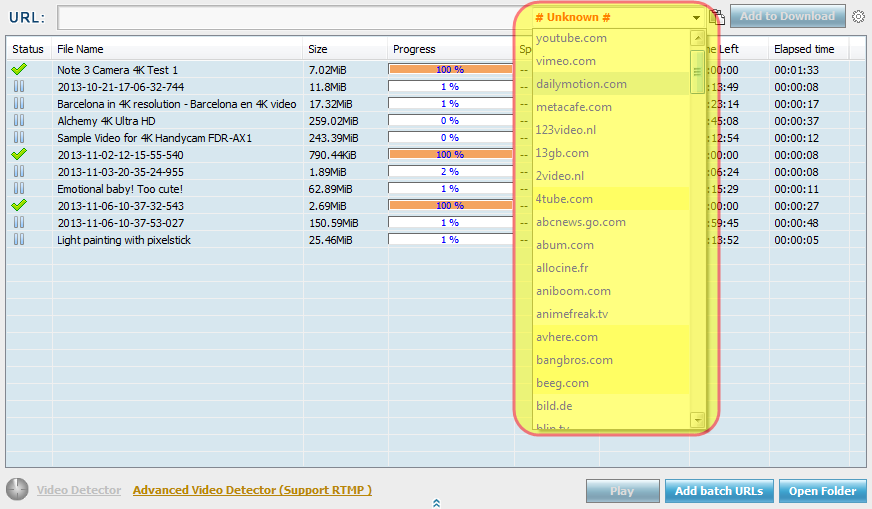Click green checkmark for Note 3 Camera 4K Test 1
This screenshot has width=872, height=509.
[19, 69]
